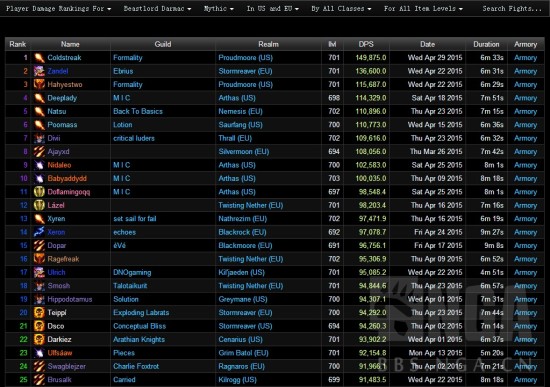
Task: Click the class icon beside Coldstreak
Action: pyautogui.click(x=39, y=58)
